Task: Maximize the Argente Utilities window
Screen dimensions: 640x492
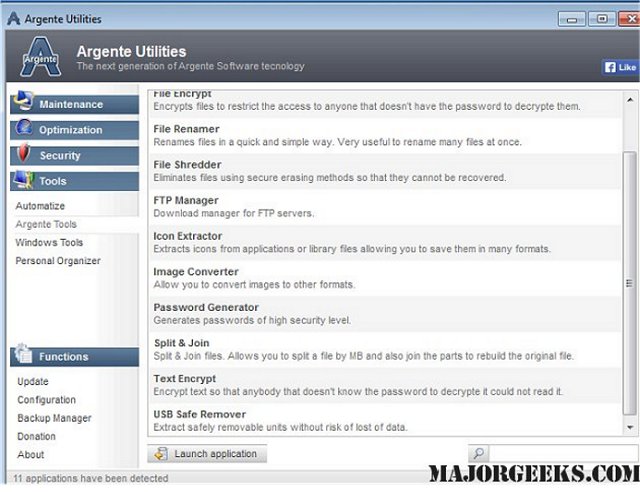Action: 602,19
